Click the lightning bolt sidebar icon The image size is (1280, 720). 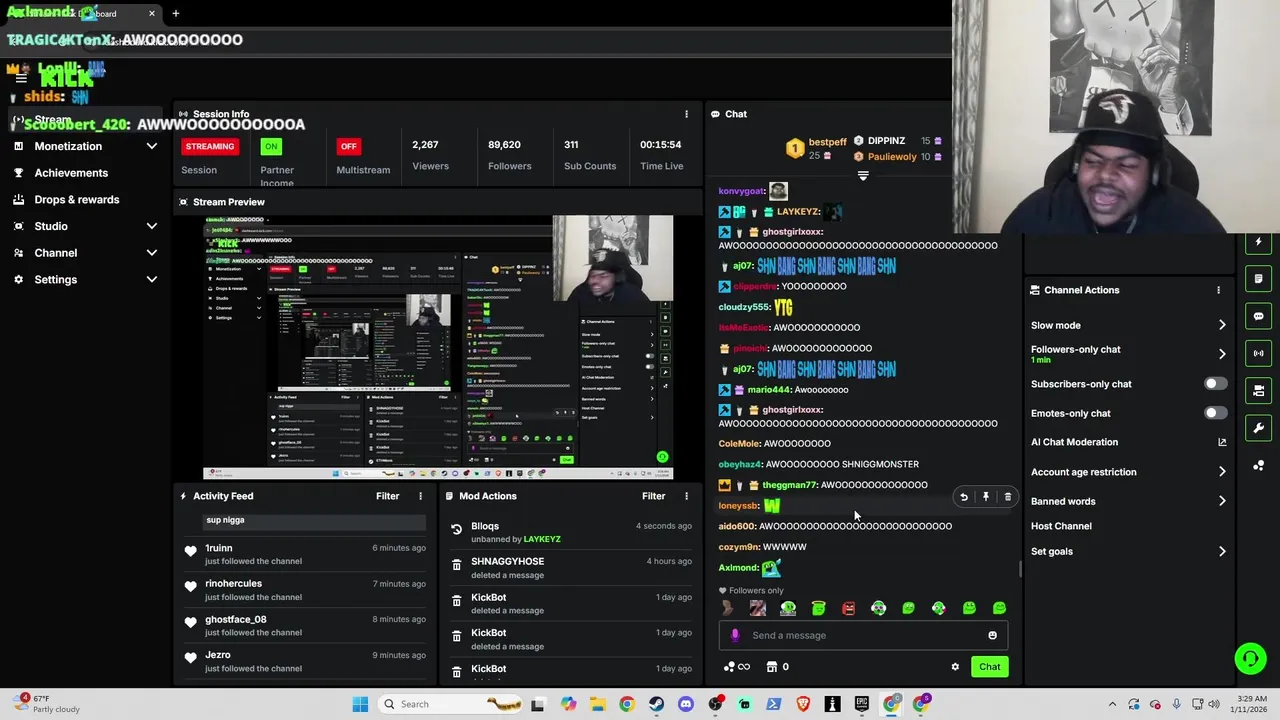(x=1258, y=242)
